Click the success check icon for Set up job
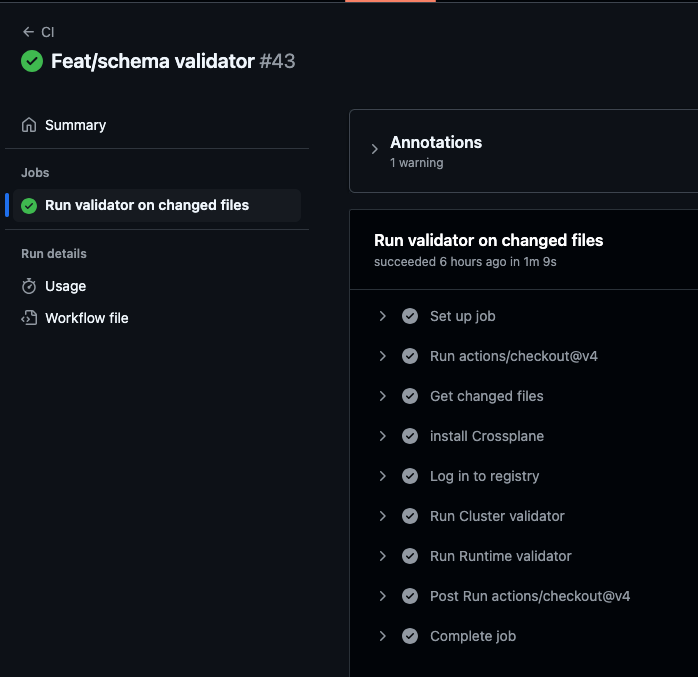Viewport: 698px width, 677px height. coord(410,316)
